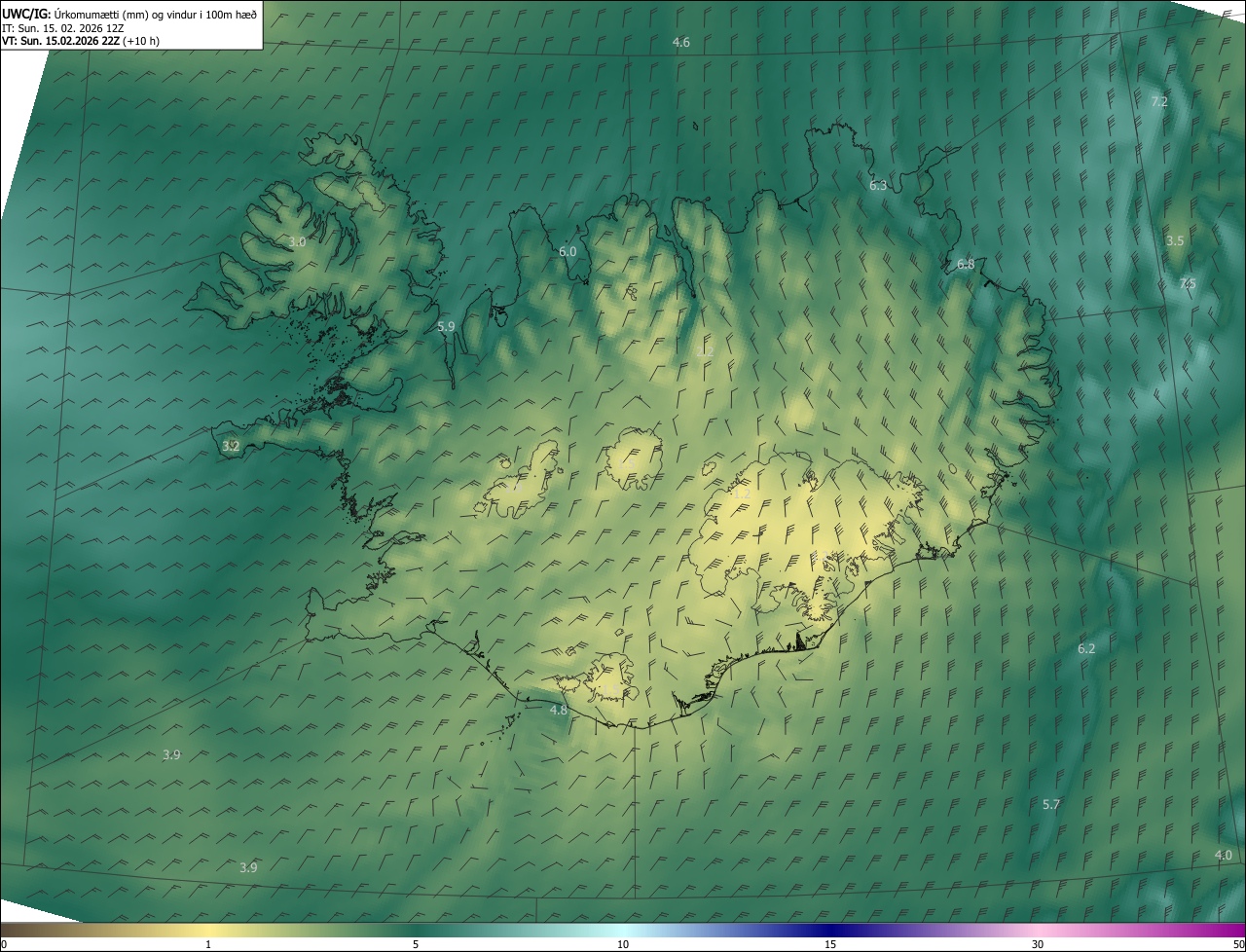Image resolution: width=1246 pixels, height=952 pixels.
Task: Click the 4.8 value near the south coast
Action: point(559,710)
